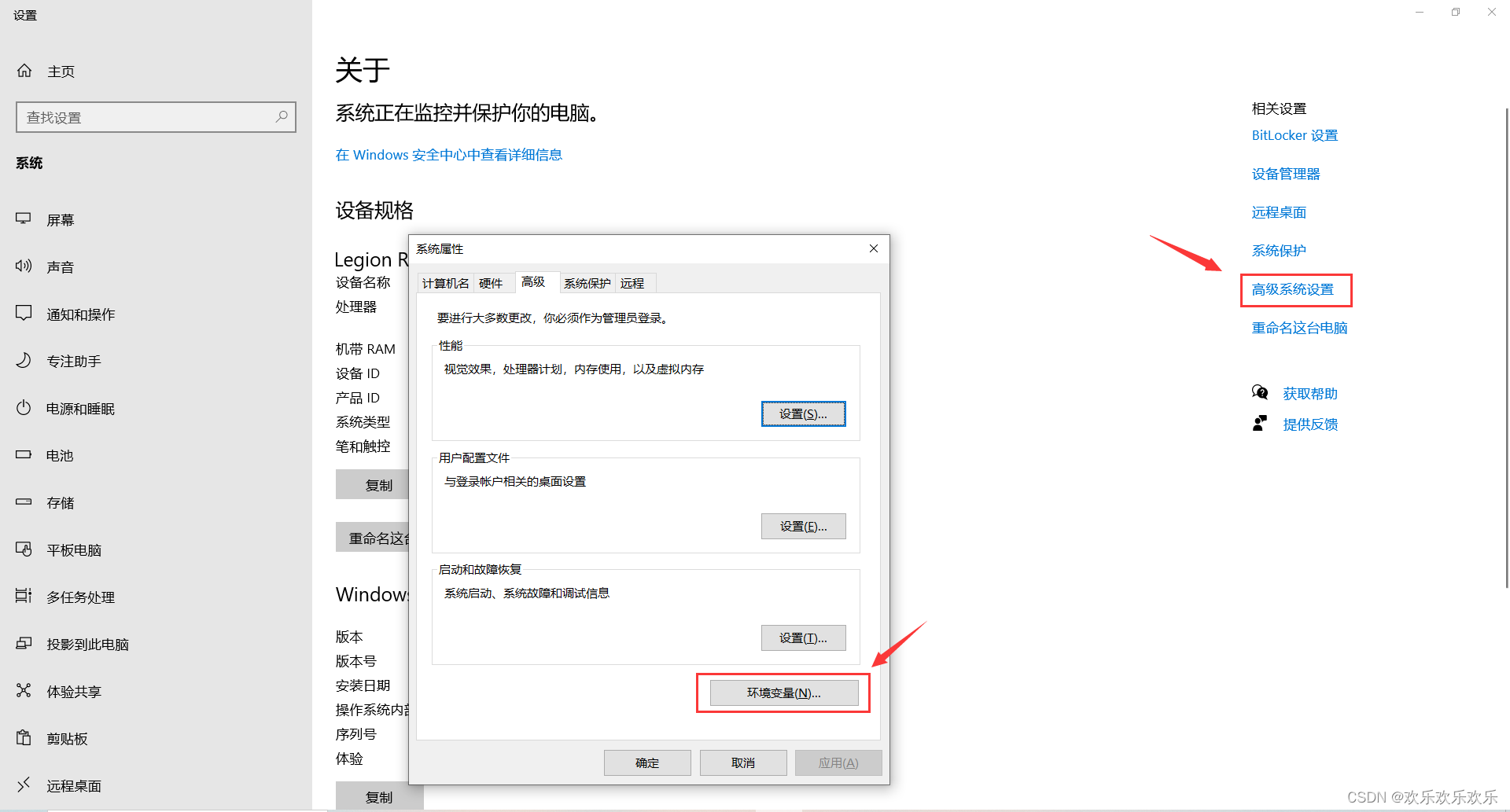
Task: Click the Give feedback (提供反馈) person icon
Action: click(x=1260, y=424)
